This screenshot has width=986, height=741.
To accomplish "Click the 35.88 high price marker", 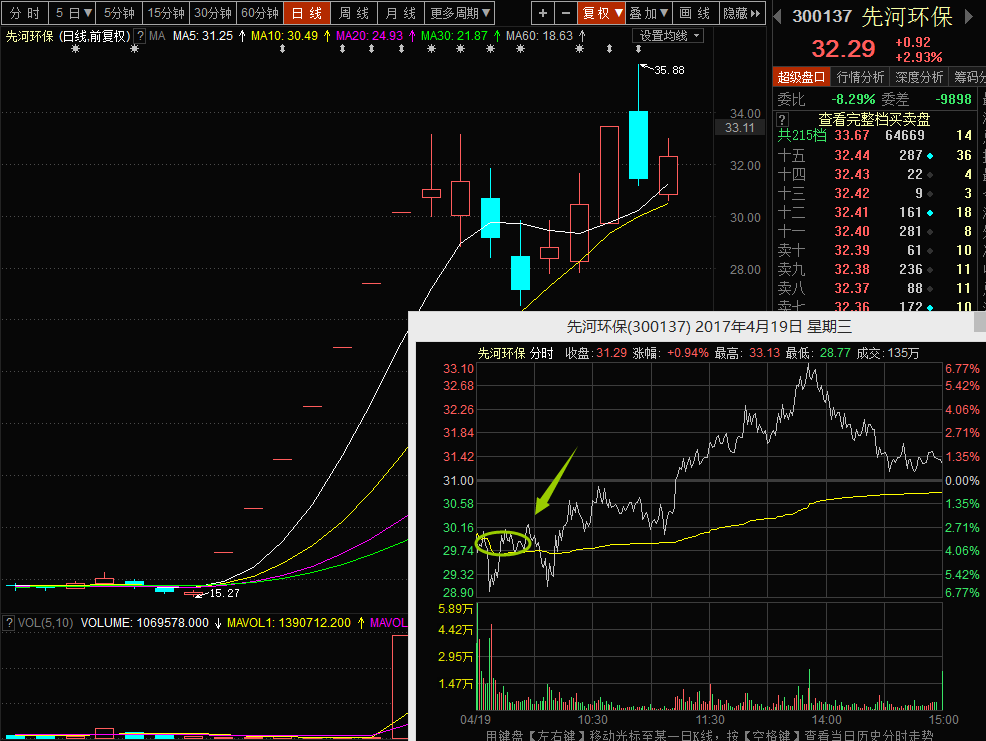I will (669, 70).
